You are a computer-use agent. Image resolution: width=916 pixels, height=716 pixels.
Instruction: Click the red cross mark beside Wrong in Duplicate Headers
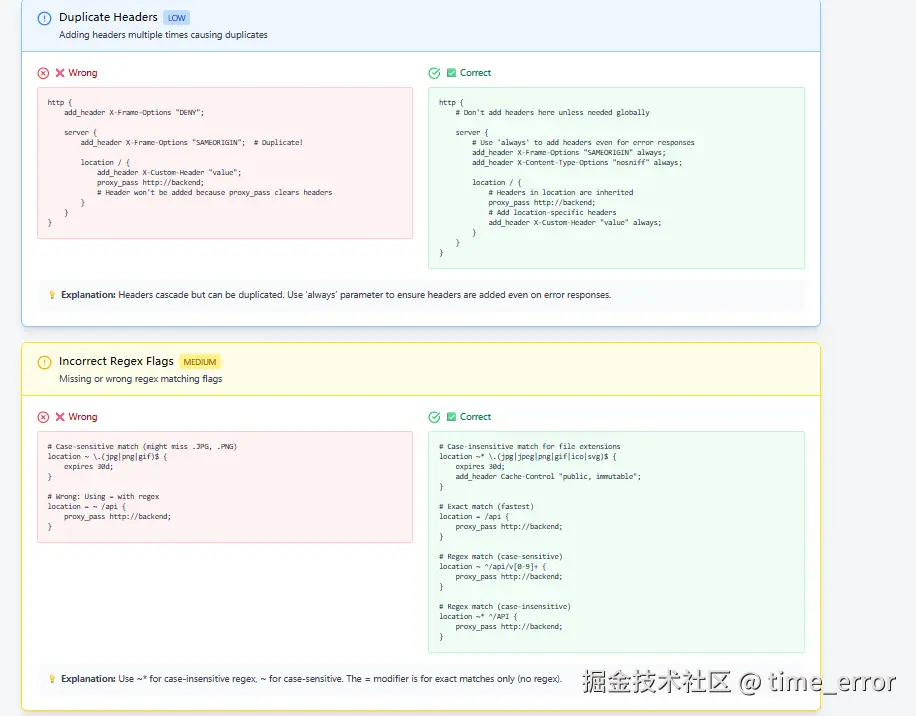pos(60,73)
